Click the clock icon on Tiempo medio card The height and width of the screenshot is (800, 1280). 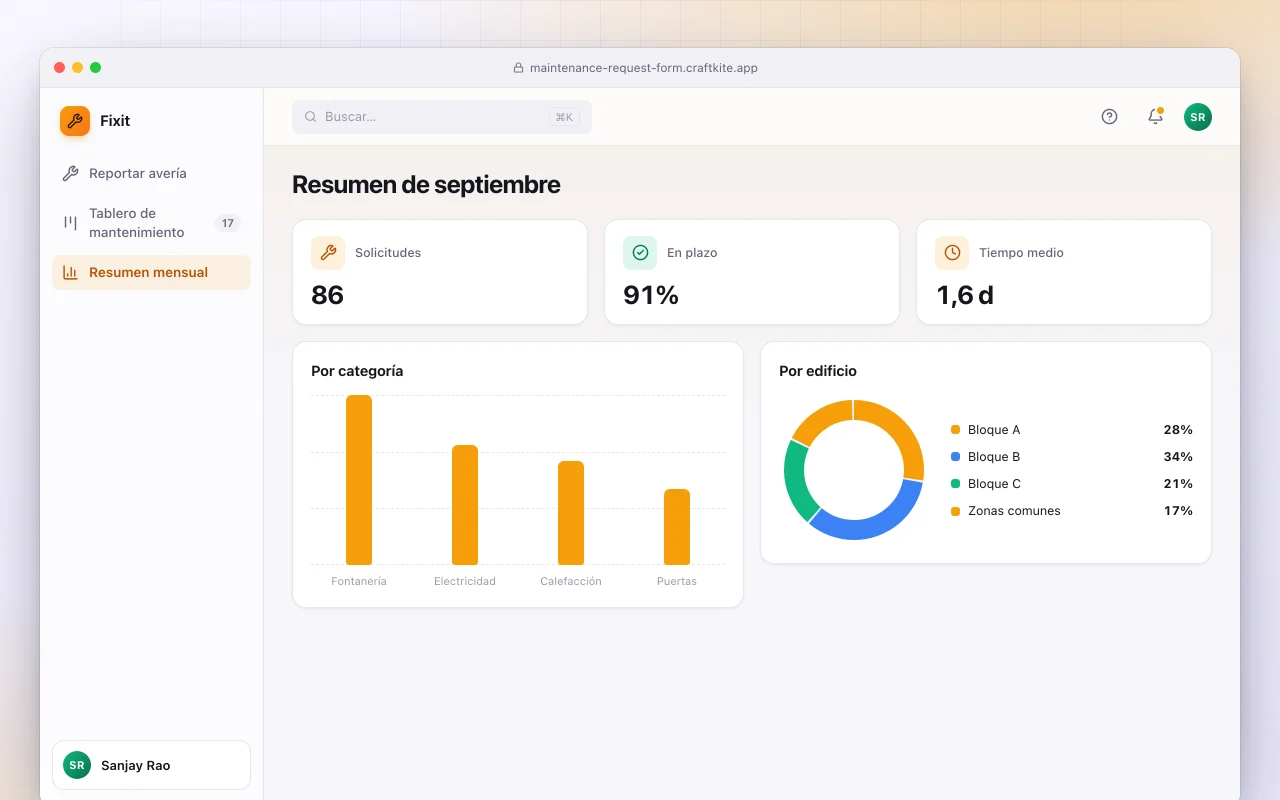click(952, 253)
